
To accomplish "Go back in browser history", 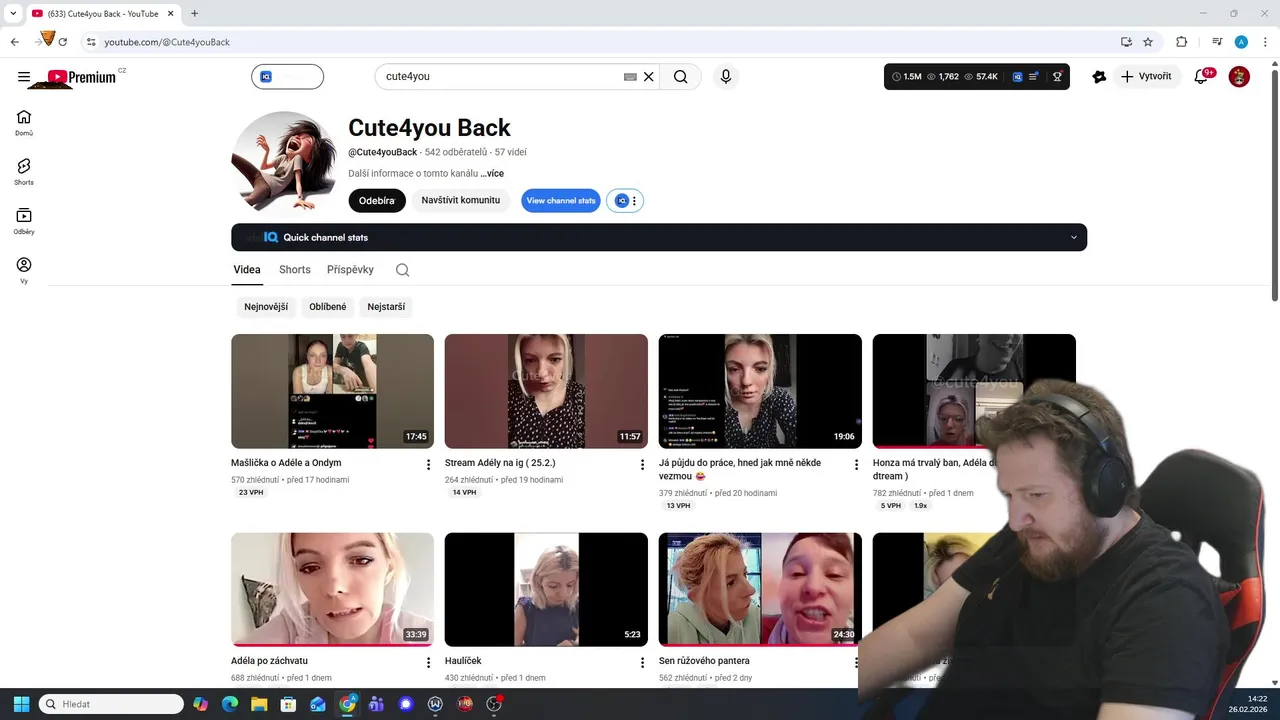I will pyautogui.click(x=15, y=42).
